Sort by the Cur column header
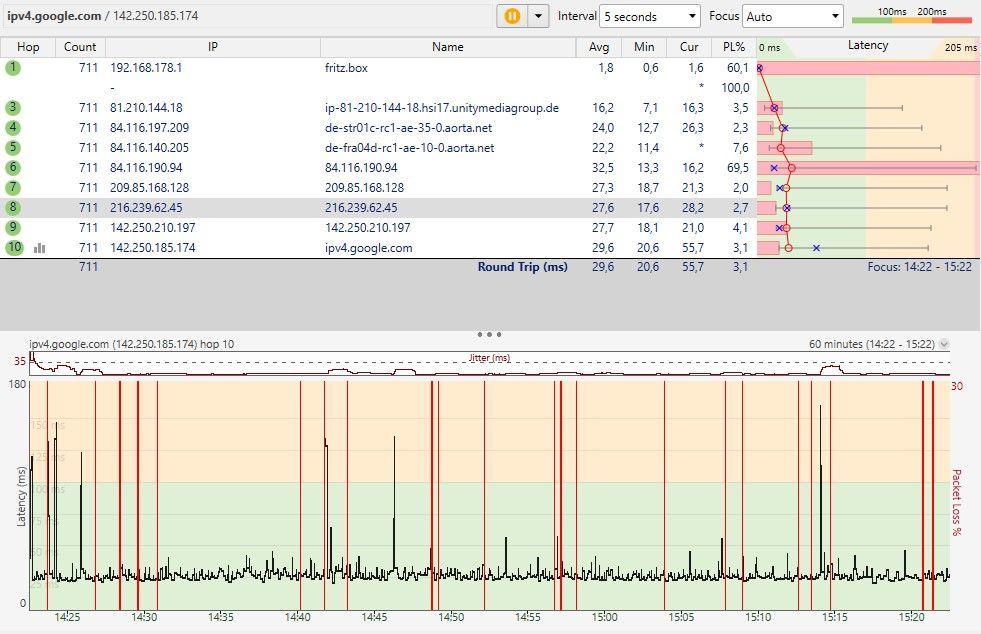 [689, 47]
